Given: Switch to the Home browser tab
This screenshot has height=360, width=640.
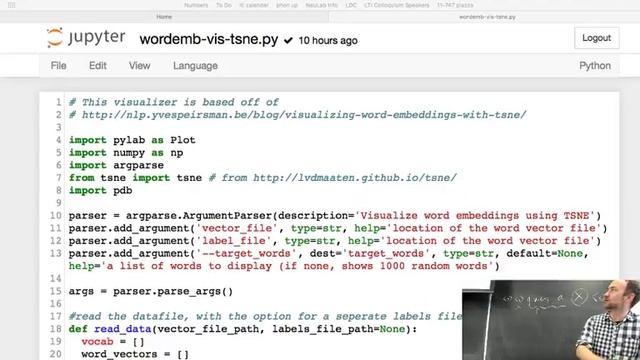Looking at the screenshot, I should coord(164,17).
